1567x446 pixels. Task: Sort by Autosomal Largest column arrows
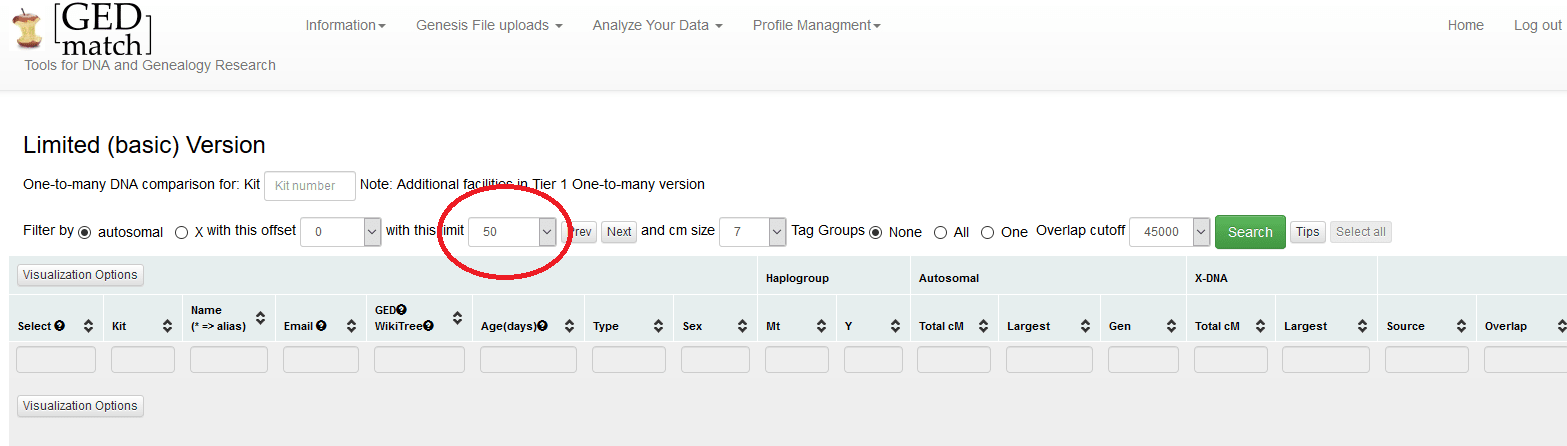tap(1084, 326)
